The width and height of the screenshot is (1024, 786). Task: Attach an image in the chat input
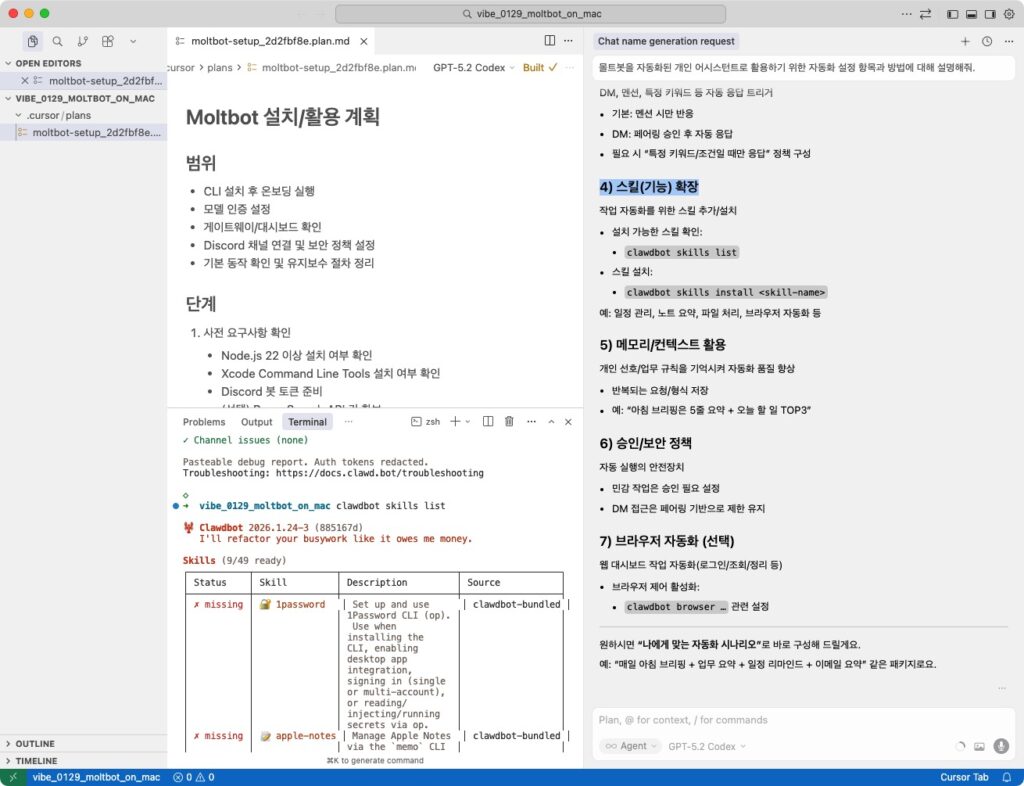pos(979,746)
